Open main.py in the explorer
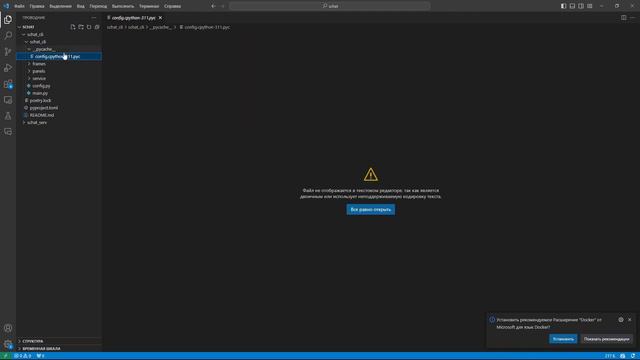The width and height of the screenshot is (640, 360). click(x=40, y=93)
